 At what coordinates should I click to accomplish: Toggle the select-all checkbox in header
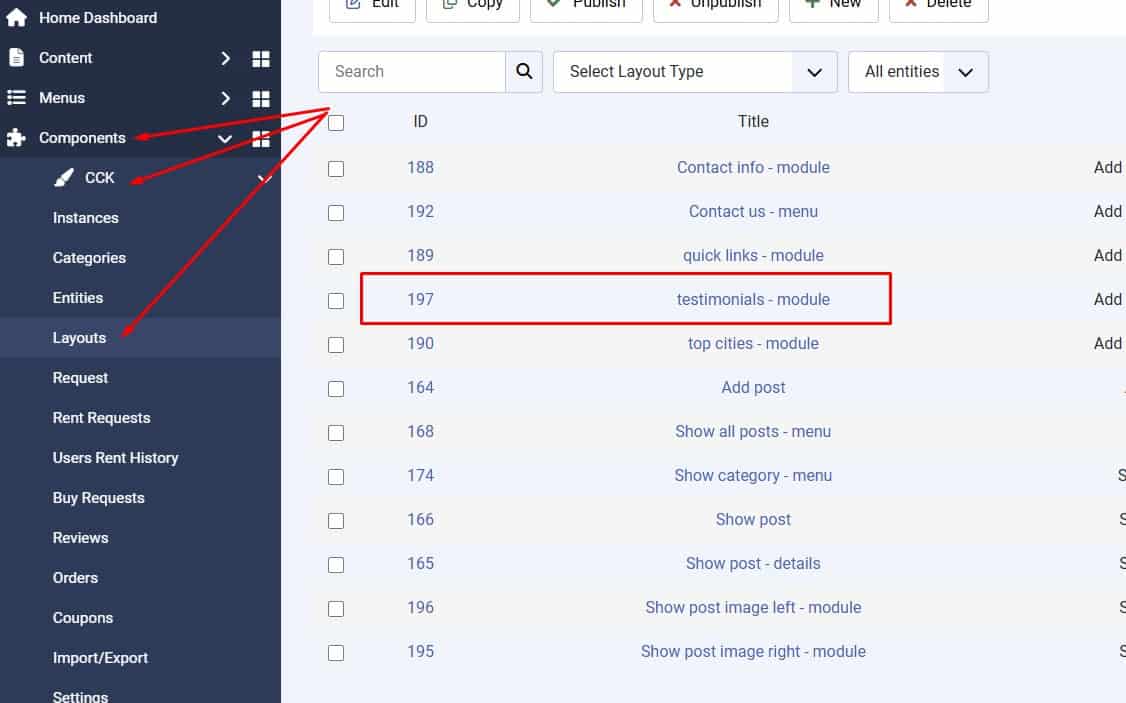(x=336, y=123)
